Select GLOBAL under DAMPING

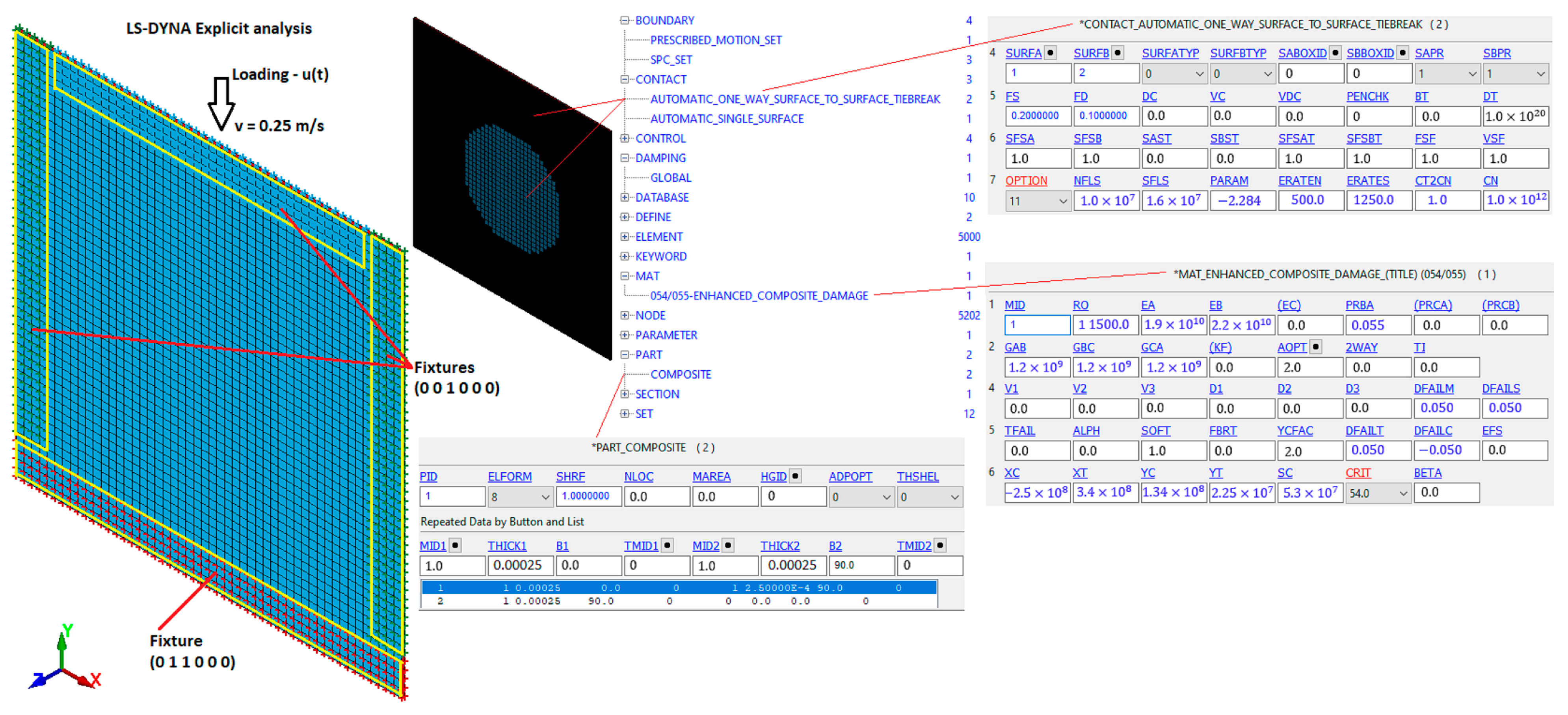pyautogui.click(x=671, y=178)
